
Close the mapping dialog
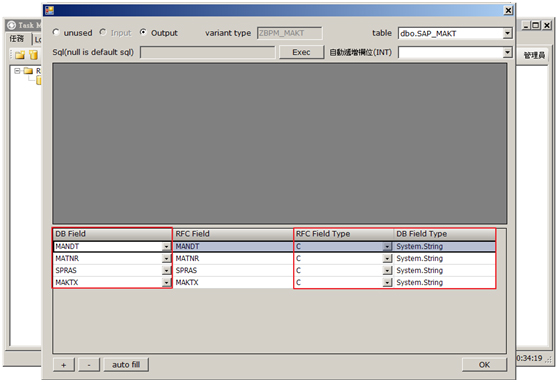pyautogui.click(x=509, y=11)
